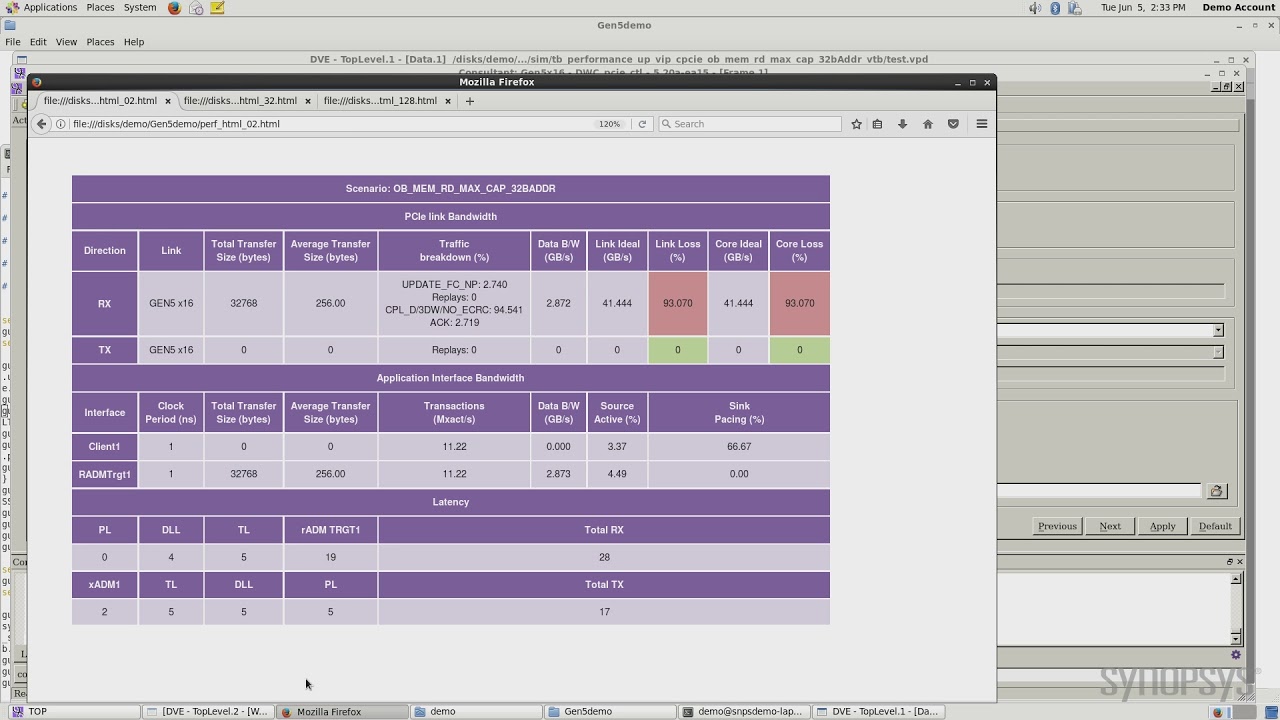Switch to the html_32 tab

[x=240, y=101]
